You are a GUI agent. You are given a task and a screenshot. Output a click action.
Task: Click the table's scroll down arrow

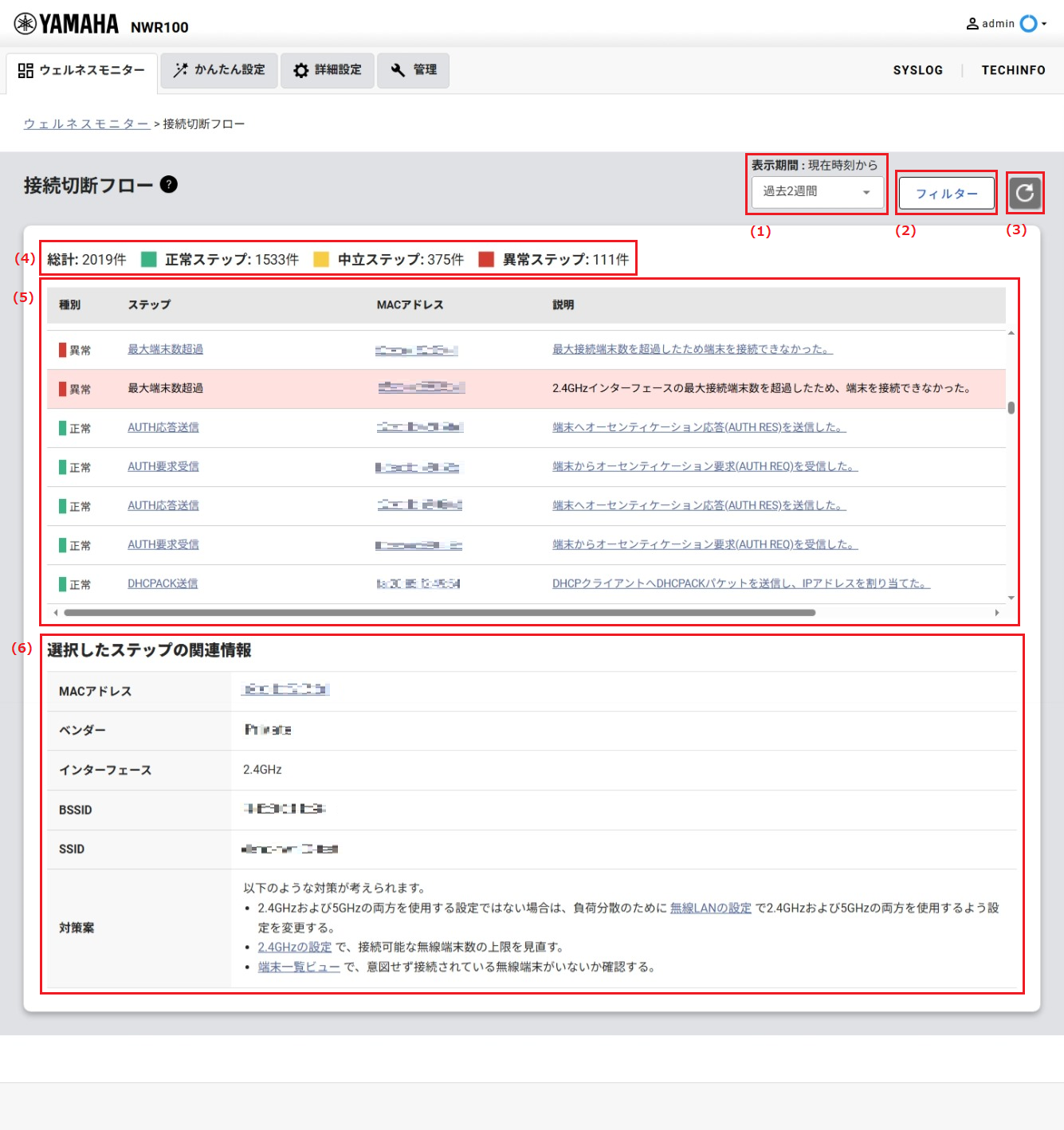tap(1011, 598)
